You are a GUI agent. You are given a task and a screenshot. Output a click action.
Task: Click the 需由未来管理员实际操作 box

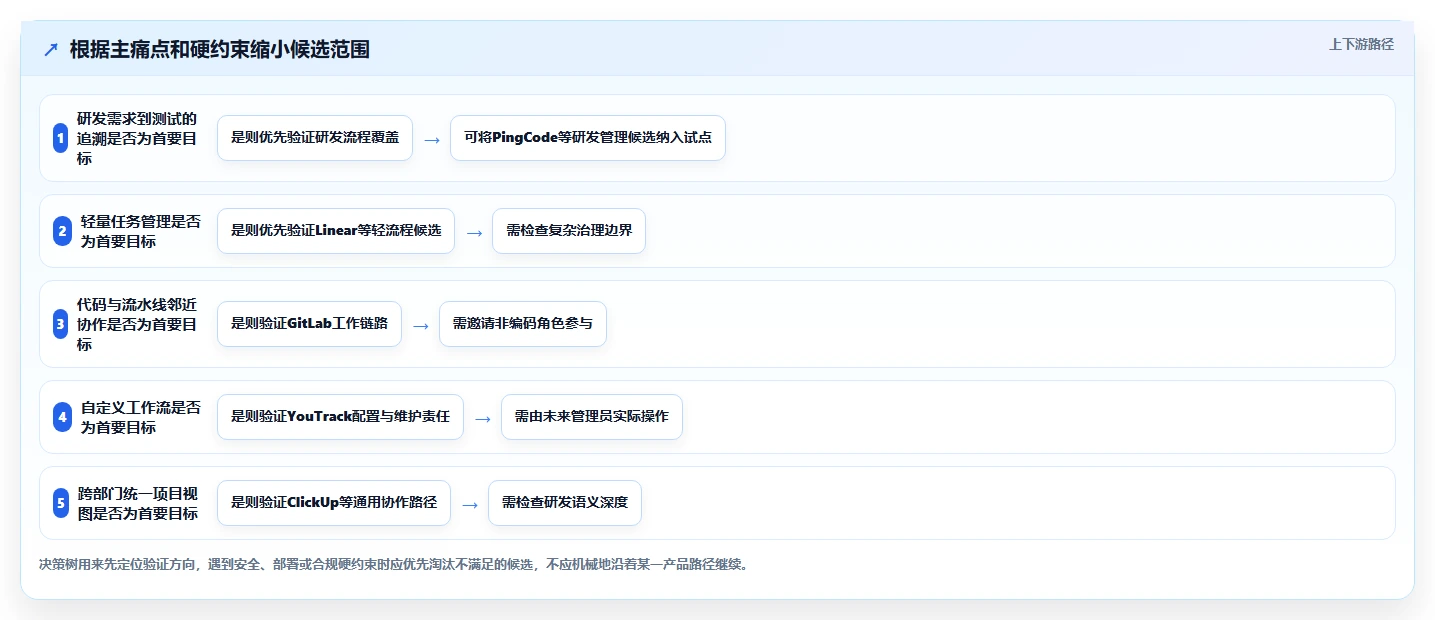coord(592,417)
